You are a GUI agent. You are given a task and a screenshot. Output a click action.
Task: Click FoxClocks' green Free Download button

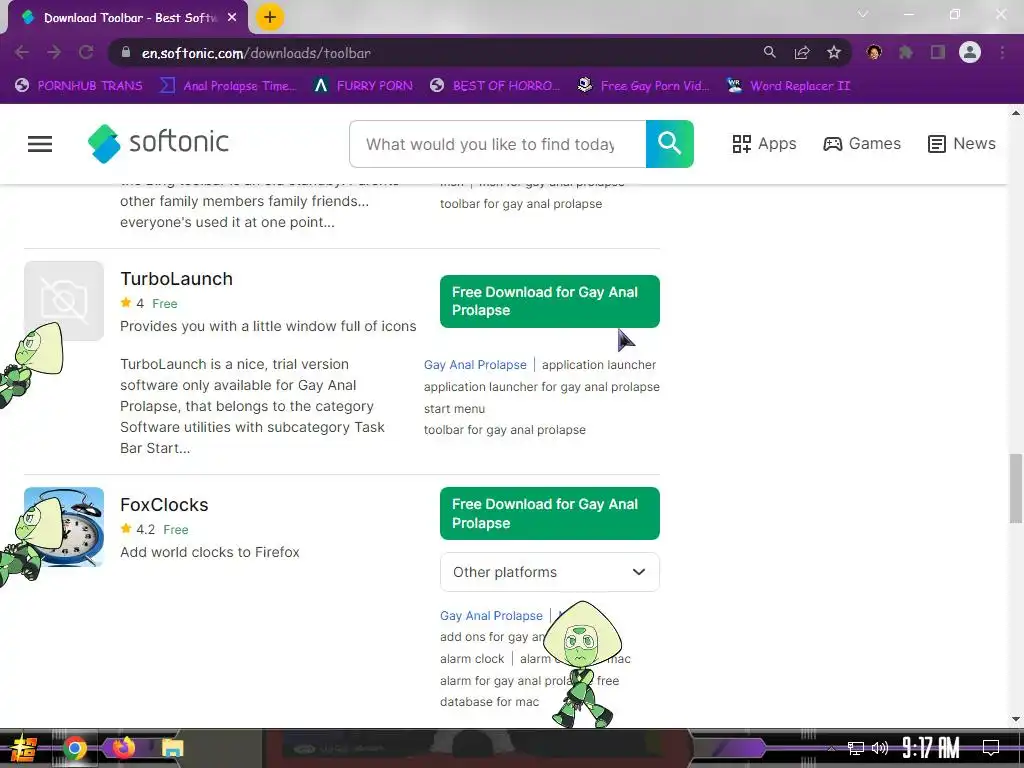pyautogui.click(x=550, y=513)
